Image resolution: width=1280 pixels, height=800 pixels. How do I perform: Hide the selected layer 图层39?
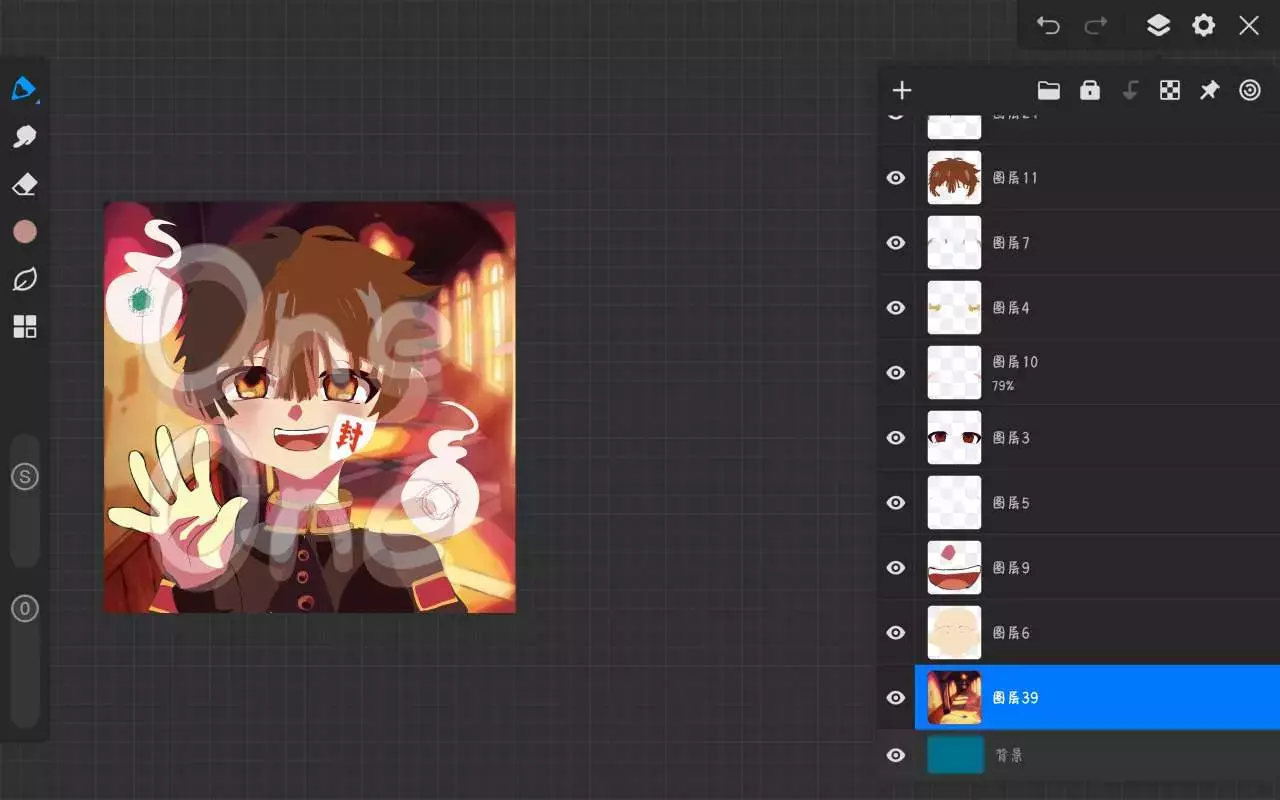(896, 698)
